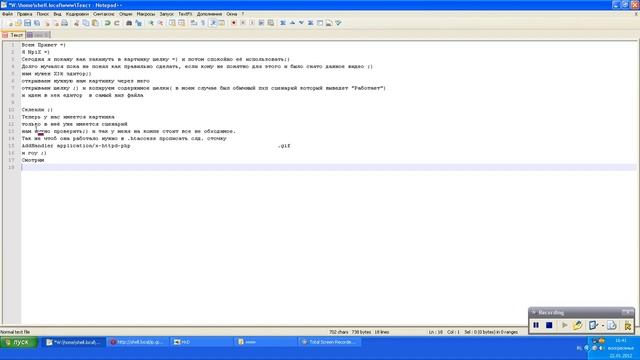Toggle word wrap in toolbar
The height and width of the screenshot is (360, 640).
[193, 23]
